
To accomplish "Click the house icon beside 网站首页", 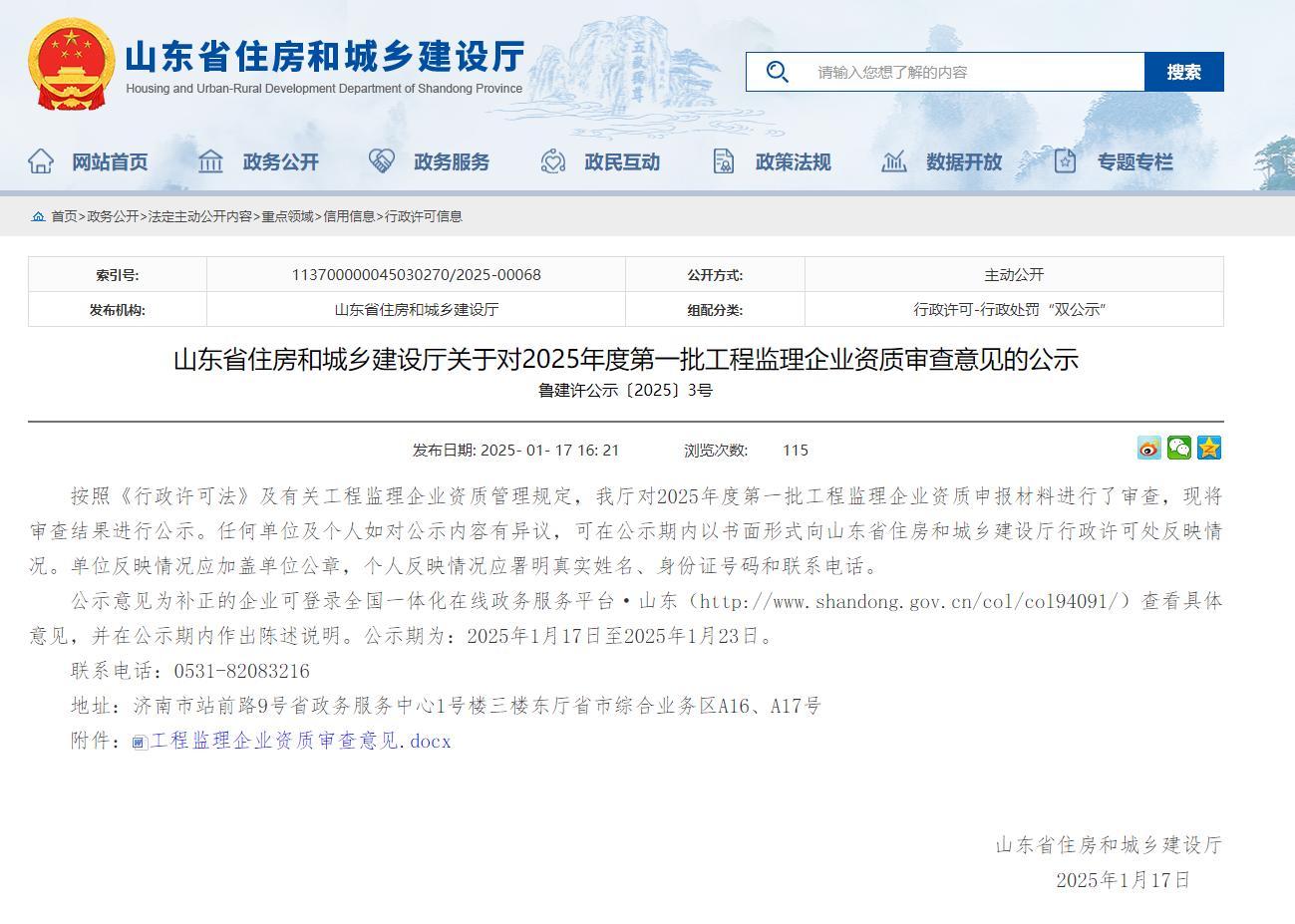I will tap(41, 161).
